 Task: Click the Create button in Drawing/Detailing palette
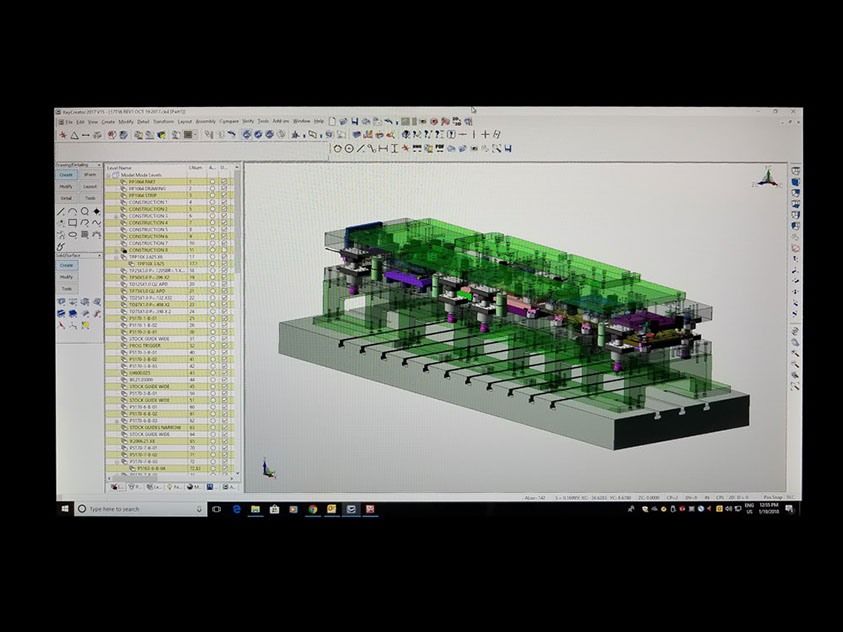65,175
